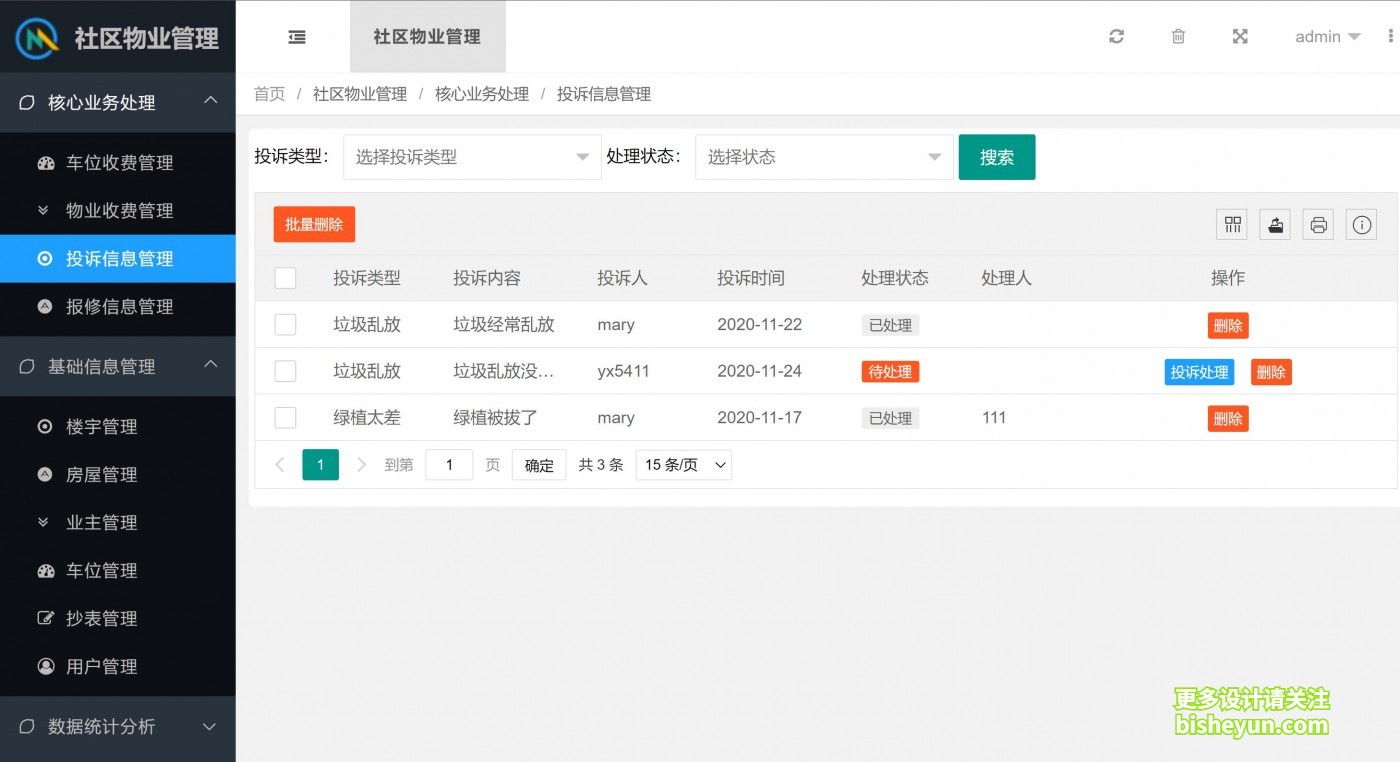Click the sidebar collapse menu icon
The height and width of the screenshot is (762, 1400).
pos(297,37)
